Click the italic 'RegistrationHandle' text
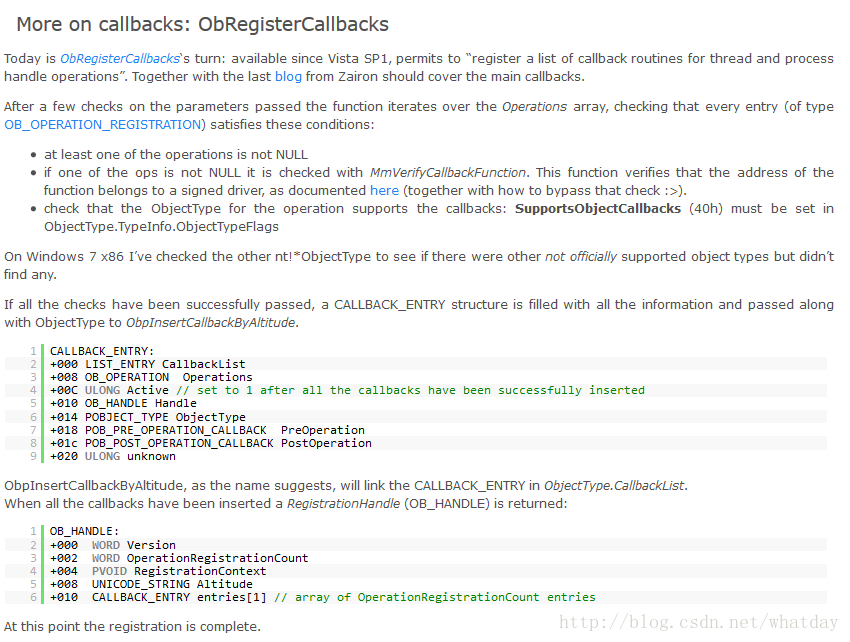Image resolution: width=850 pixels, height=642 pixels. coord(343,504)
